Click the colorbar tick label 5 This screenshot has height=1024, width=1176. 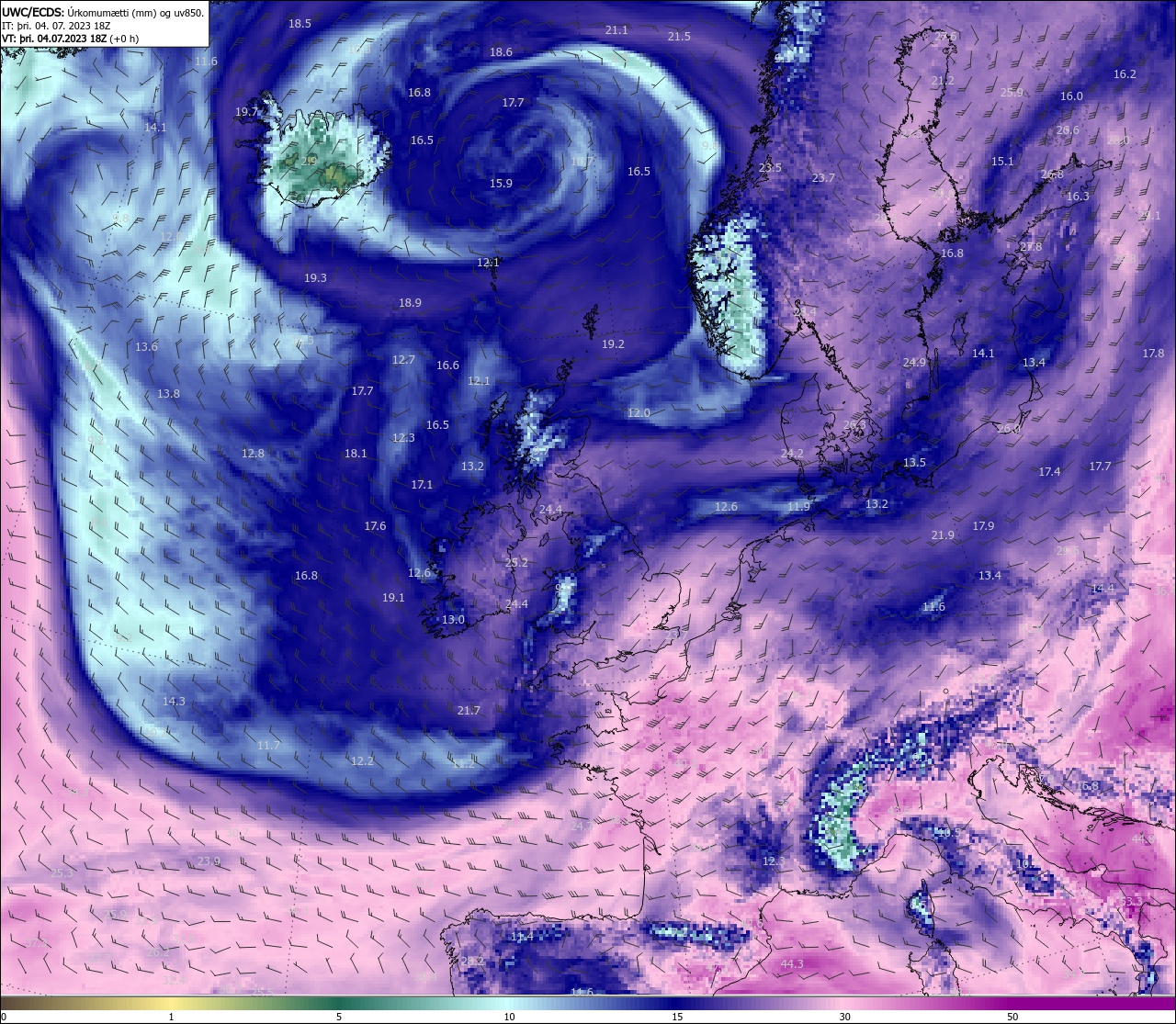click(x=339, y=1017)
